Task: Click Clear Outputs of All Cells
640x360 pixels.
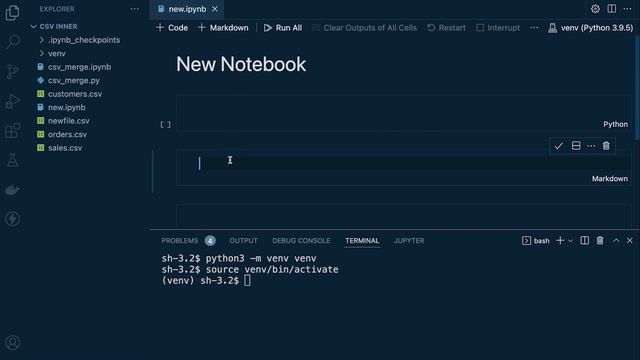Action: [x=364, y=28]
